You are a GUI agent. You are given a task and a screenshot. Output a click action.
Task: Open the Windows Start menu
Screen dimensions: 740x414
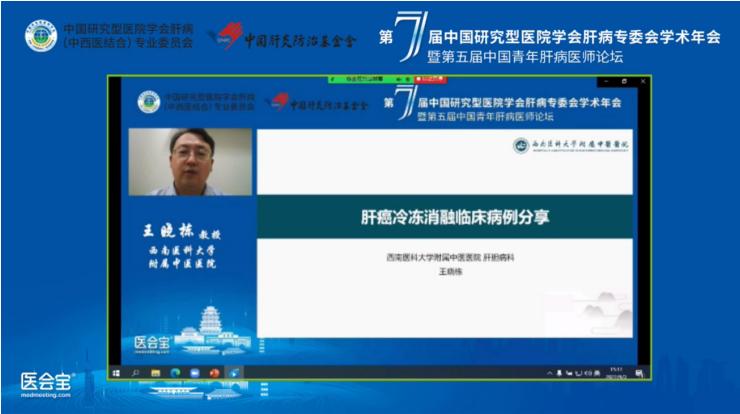(117, 372)
